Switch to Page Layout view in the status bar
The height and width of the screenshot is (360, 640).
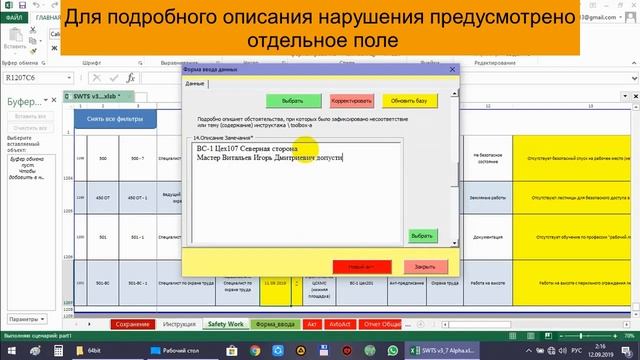tap(531, 336)
